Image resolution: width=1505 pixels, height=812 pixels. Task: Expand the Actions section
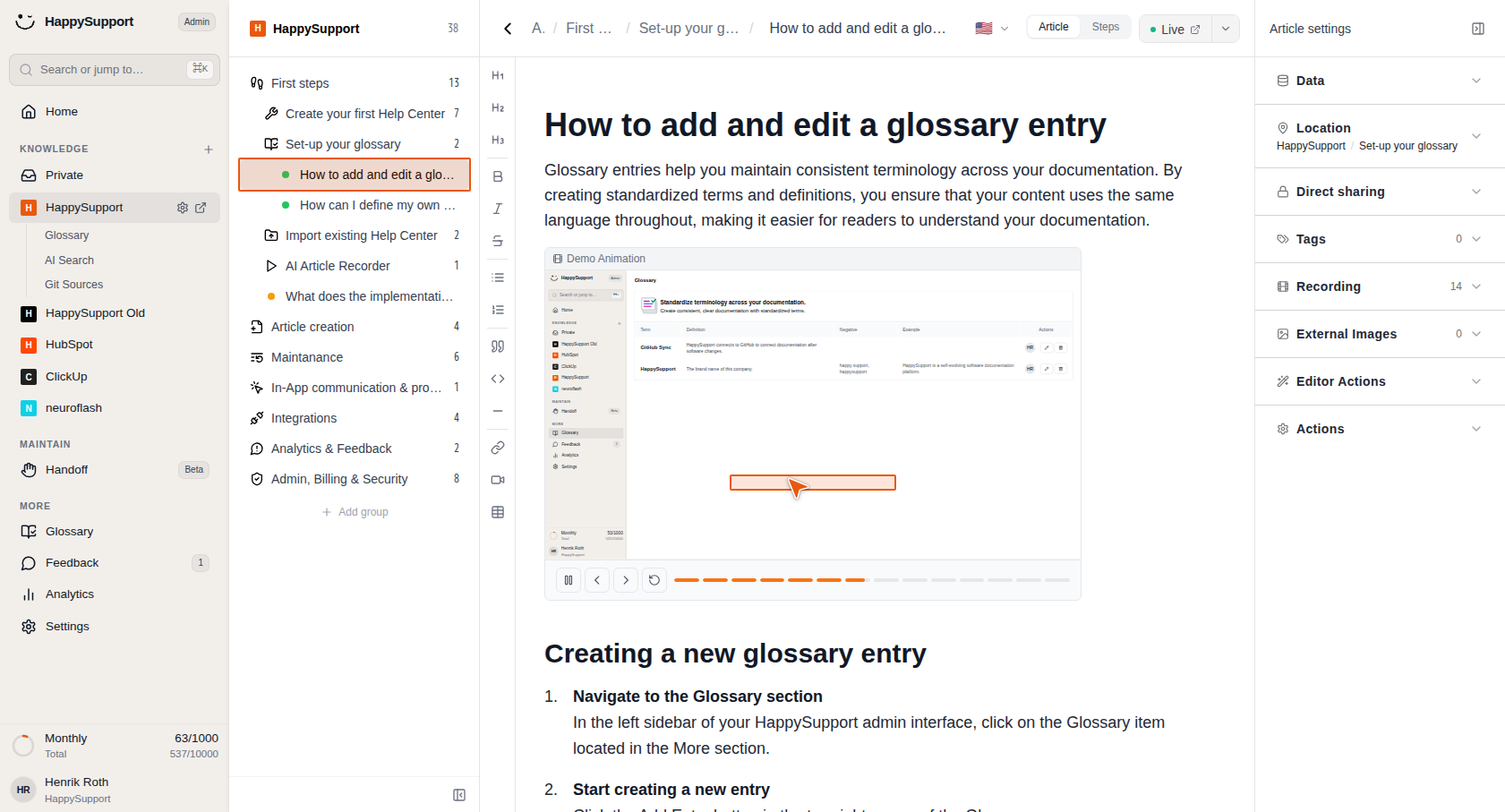pos(1380,429)
